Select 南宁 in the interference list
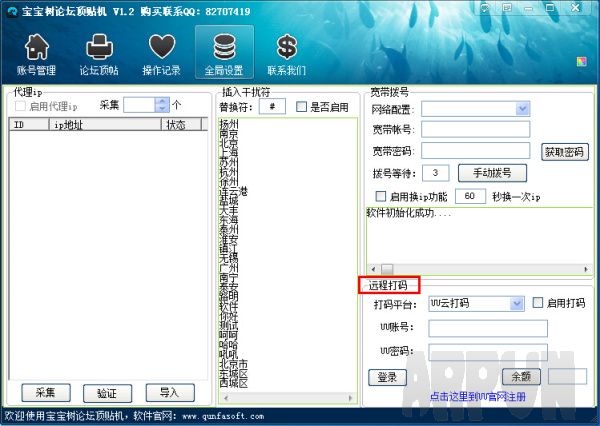 229,277
